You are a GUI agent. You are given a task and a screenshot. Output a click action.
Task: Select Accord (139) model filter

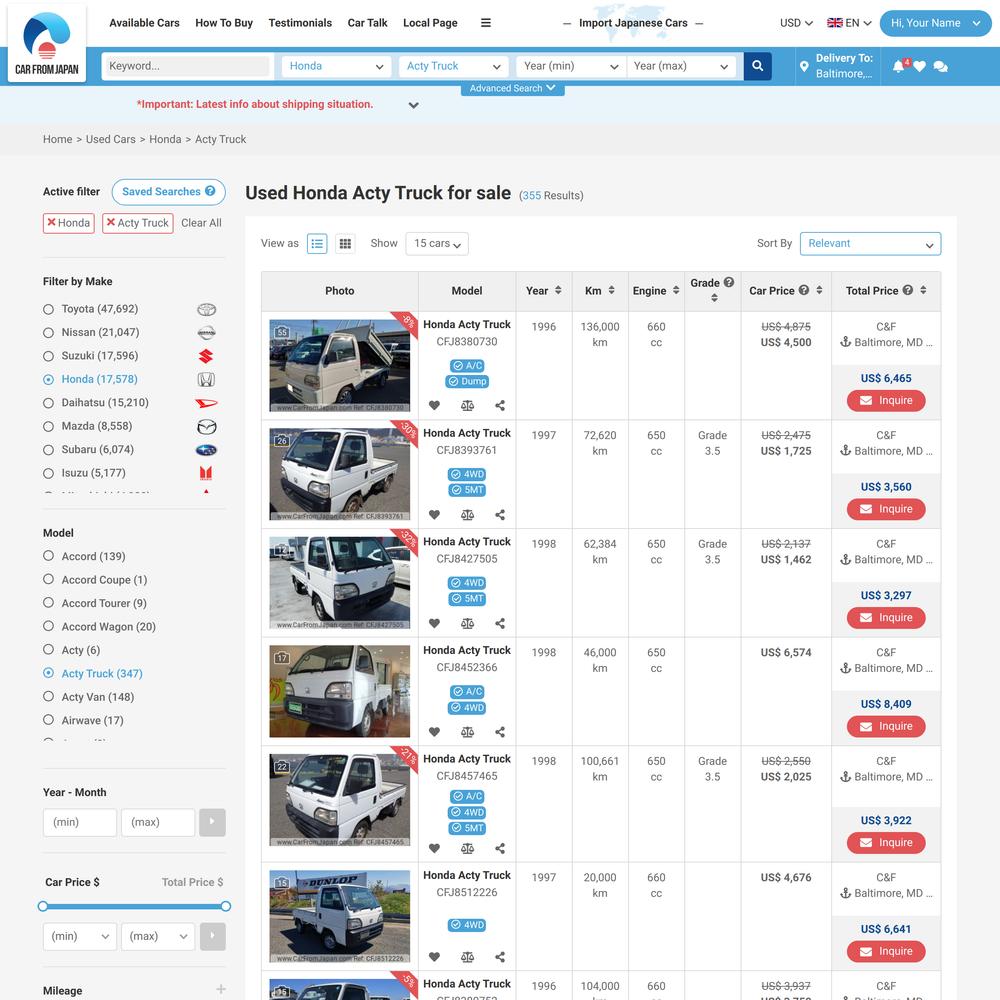point(48,555)
